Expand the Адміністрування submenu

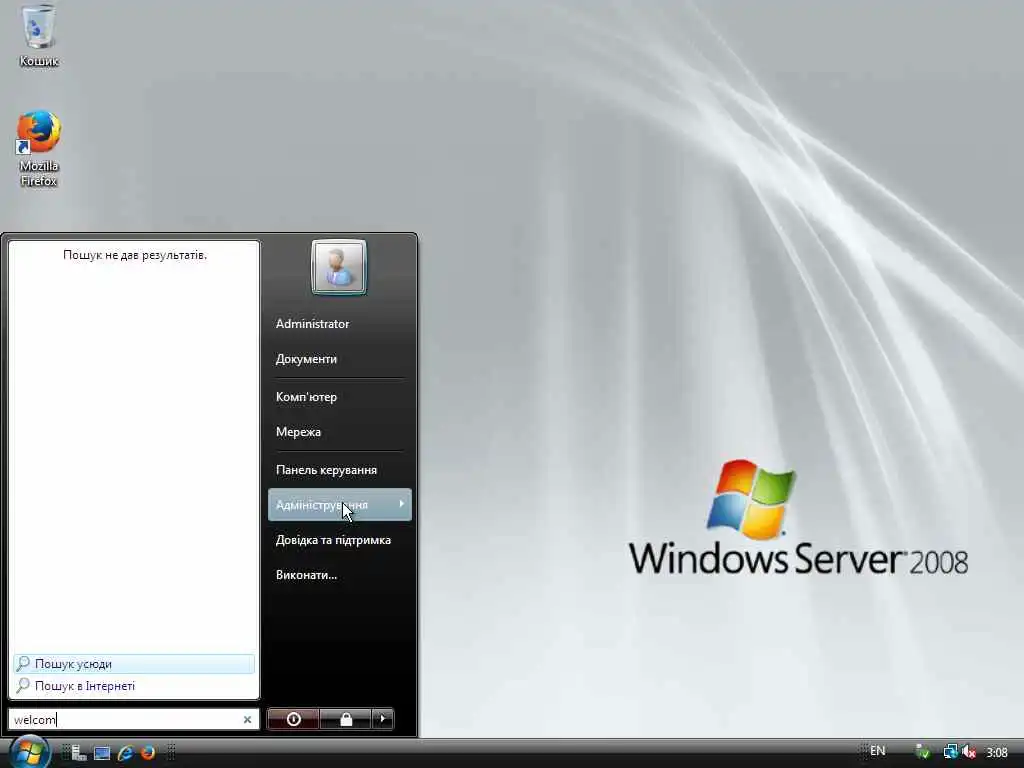[x=340, y=505]
